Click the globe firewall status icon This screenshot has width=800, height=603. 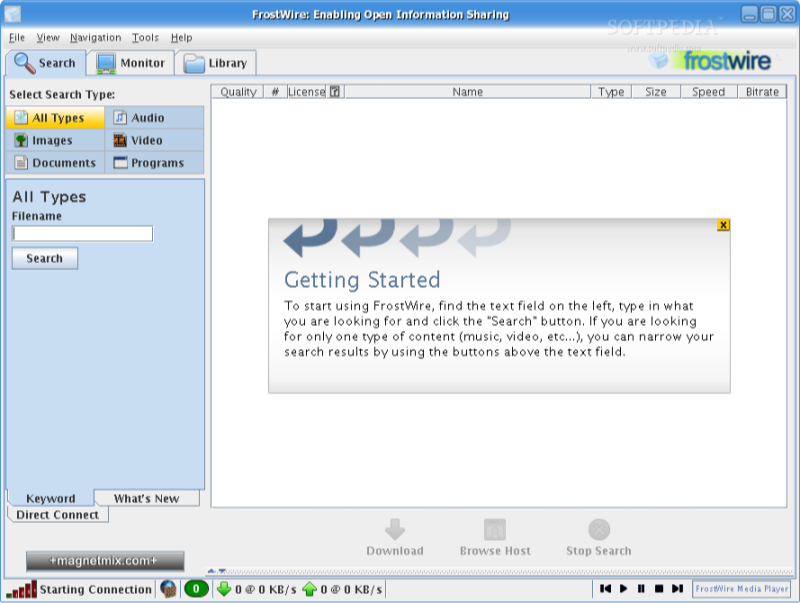coord(168,589)
